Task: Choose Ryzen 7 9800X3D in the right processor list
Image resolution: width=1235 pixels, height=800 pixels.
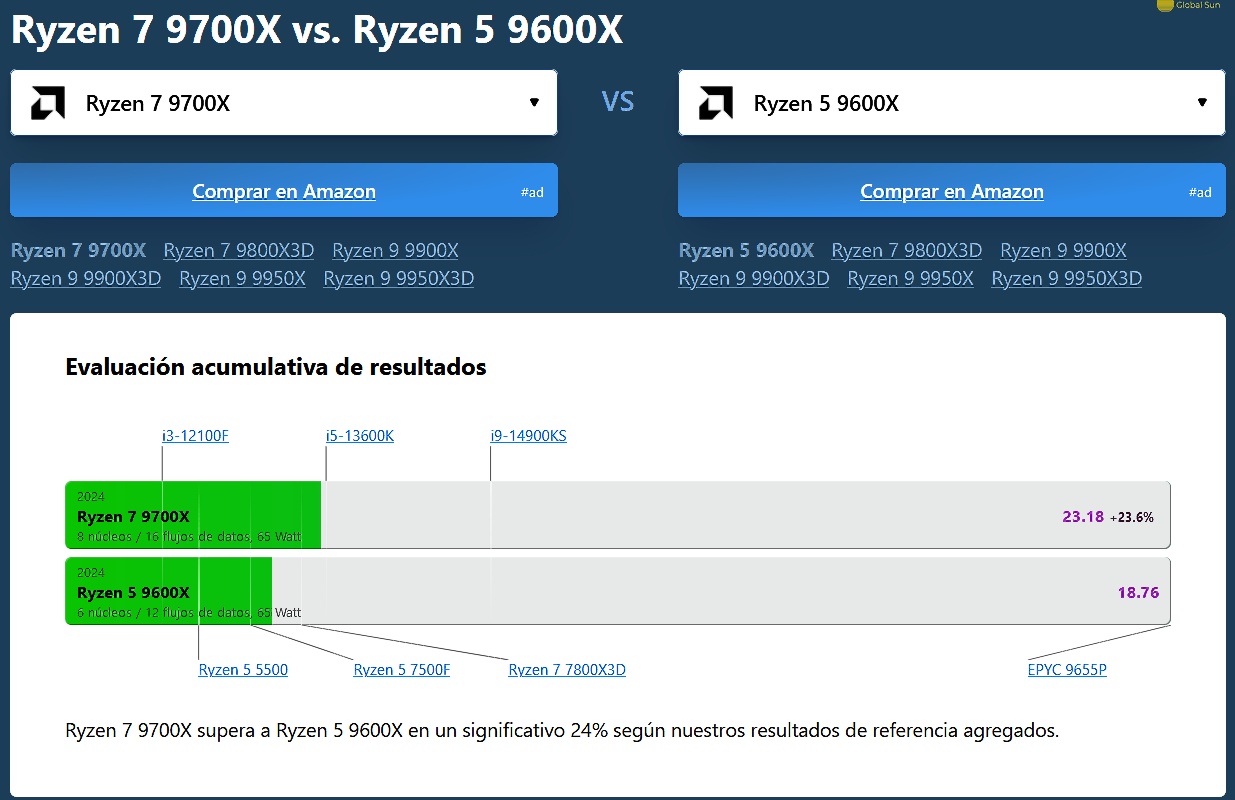Action: pos(907,250)
